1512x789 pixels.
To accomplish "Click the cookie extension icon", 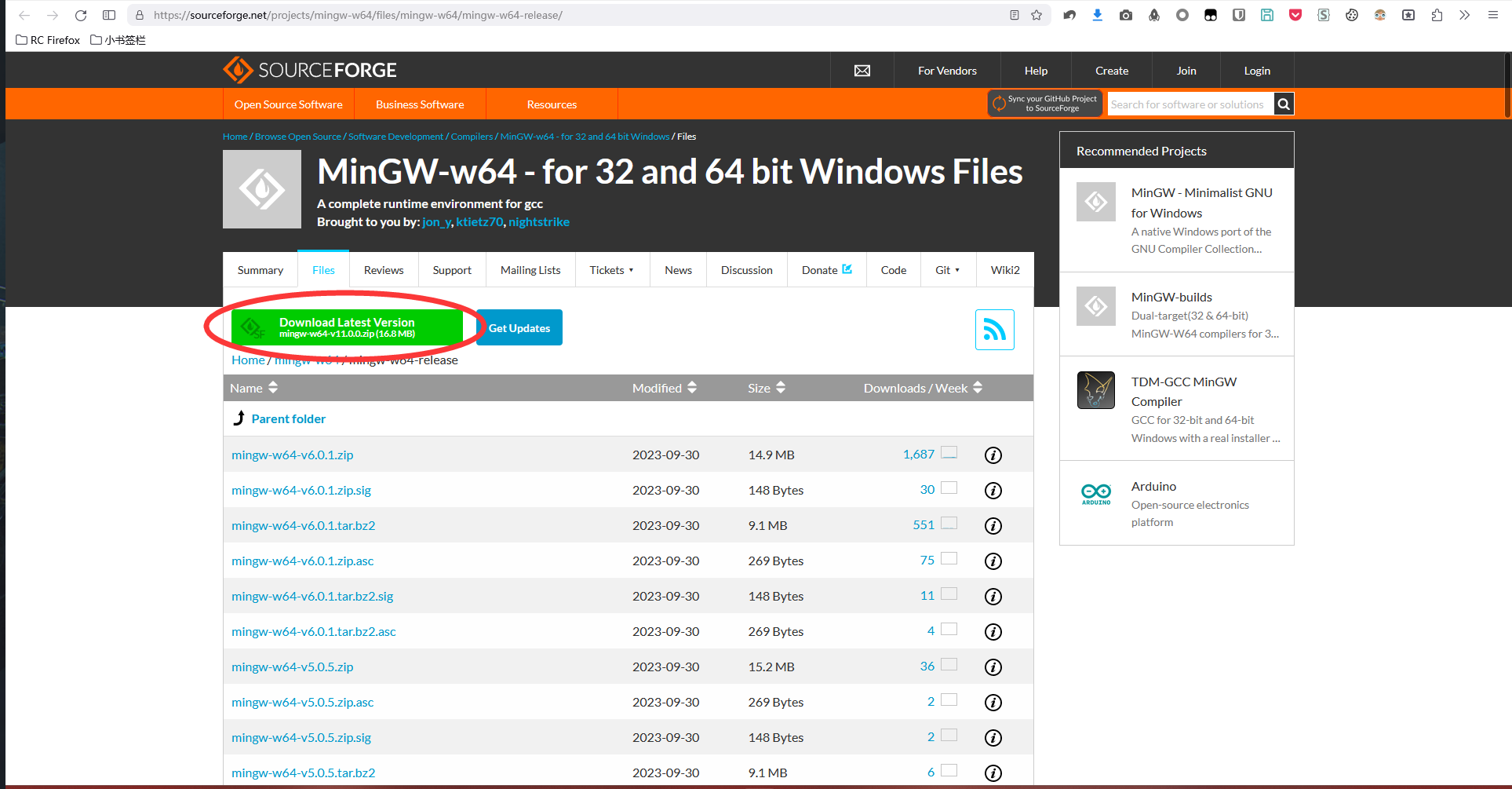I will (1352, 15).
